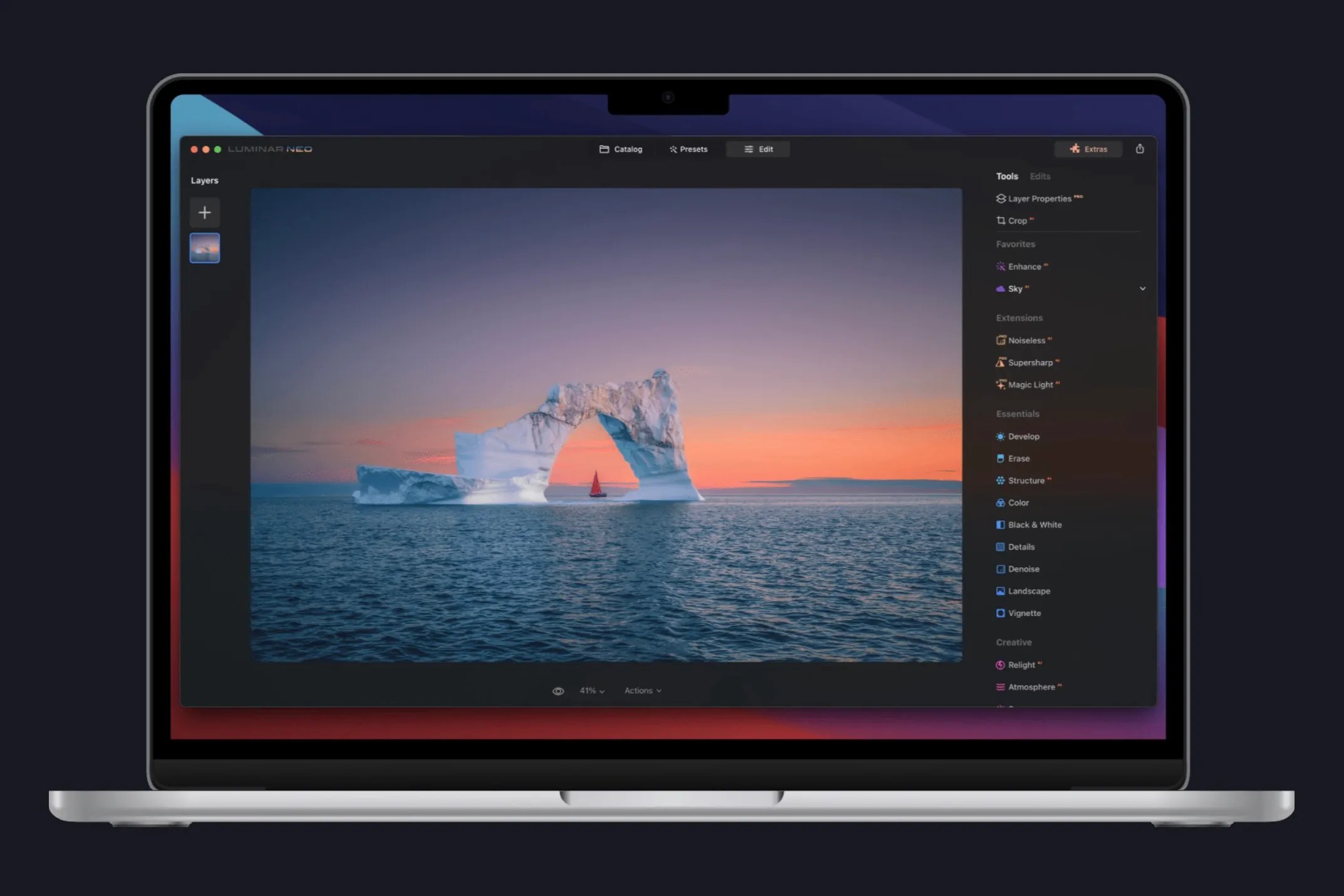Select the Supersharp extension
The image size is (1344, 896).
click(x=1032, y=362)
